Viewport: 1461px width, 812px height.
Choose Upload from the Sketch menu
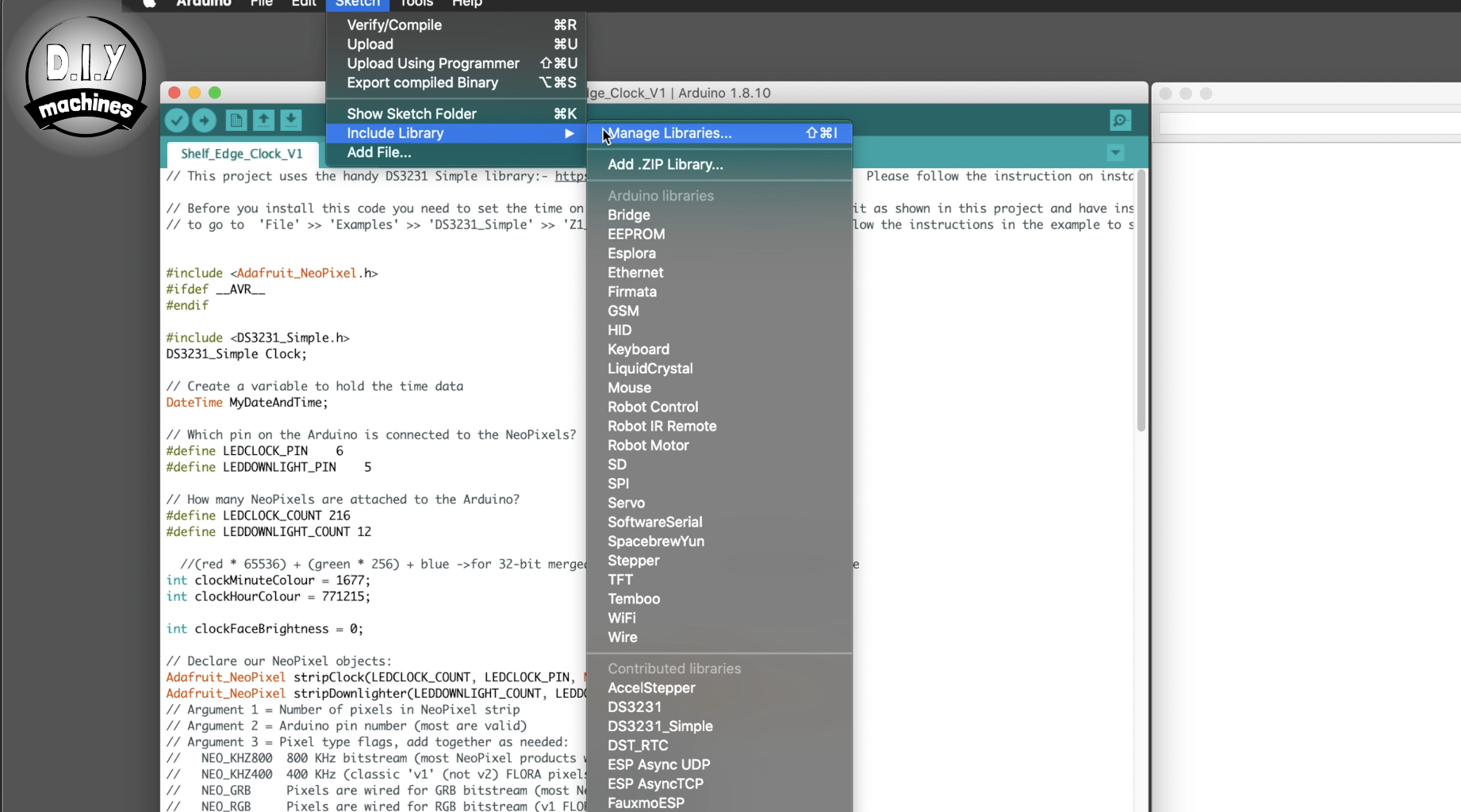tap(456, 44)
